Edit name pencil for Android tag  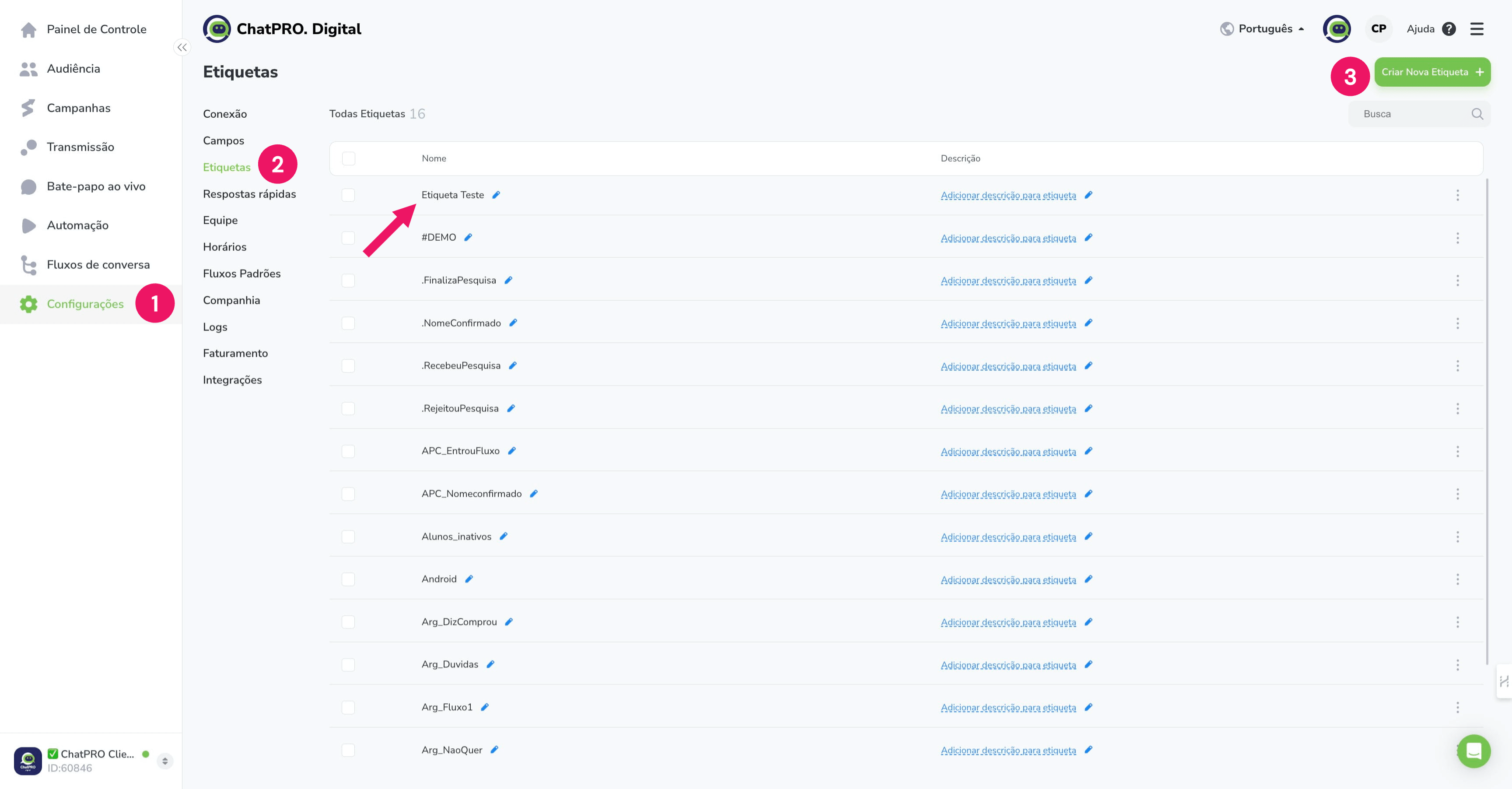click(x=469, y=579)
